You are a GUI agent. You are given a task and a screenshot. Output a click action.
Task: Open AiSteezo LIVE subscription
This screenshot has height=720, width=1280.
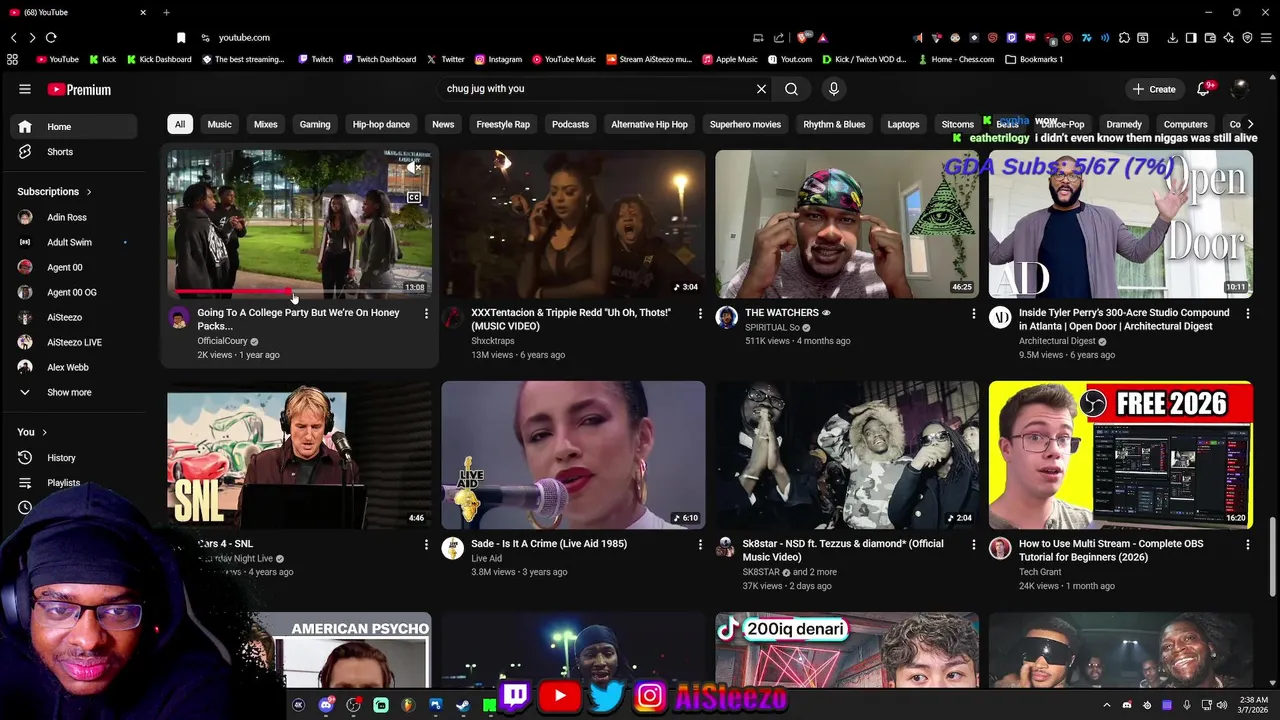coord(74,343)
